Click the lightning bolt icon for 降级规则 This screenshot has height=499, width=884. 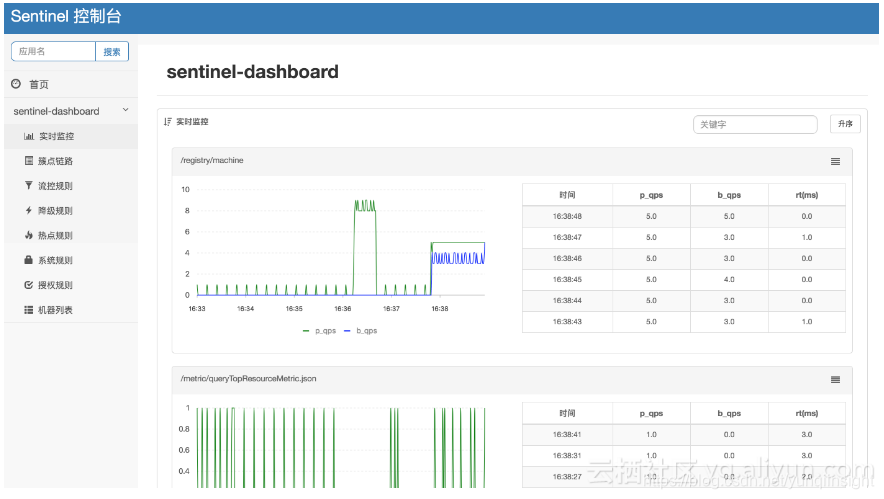(x=29, y=210)
